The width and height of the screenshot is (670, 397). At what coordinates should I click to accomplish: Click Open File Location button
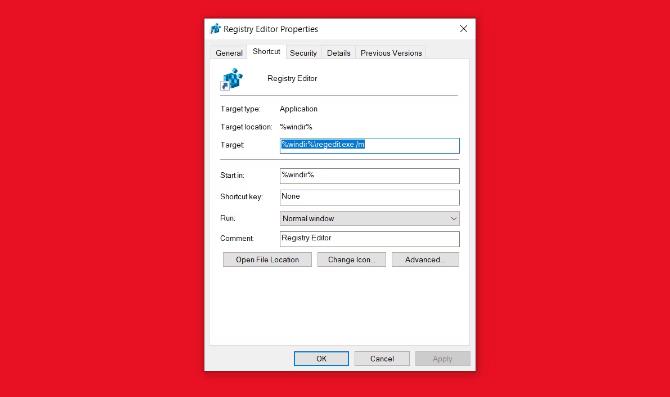pos(267,259)
